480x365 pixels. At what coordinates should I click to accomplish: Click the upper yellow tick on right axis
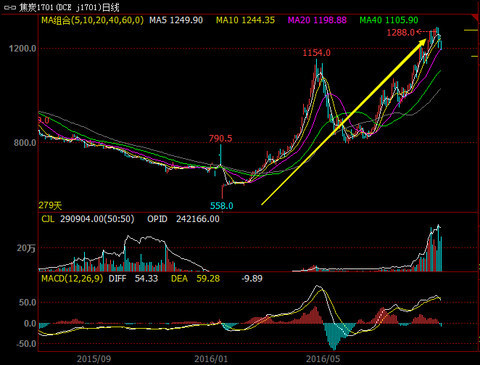point(471,30)
